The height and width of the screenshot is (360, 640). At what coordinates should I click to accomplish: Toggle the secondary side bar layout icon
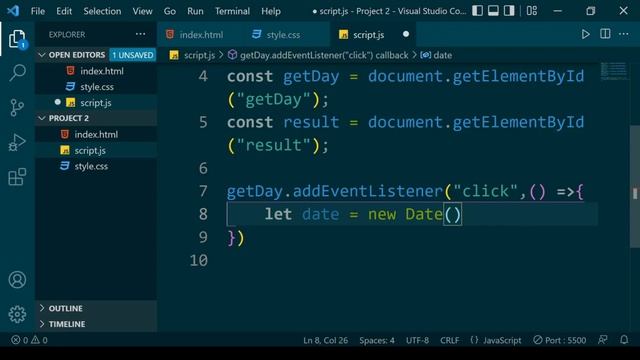(x=509, y=11)
